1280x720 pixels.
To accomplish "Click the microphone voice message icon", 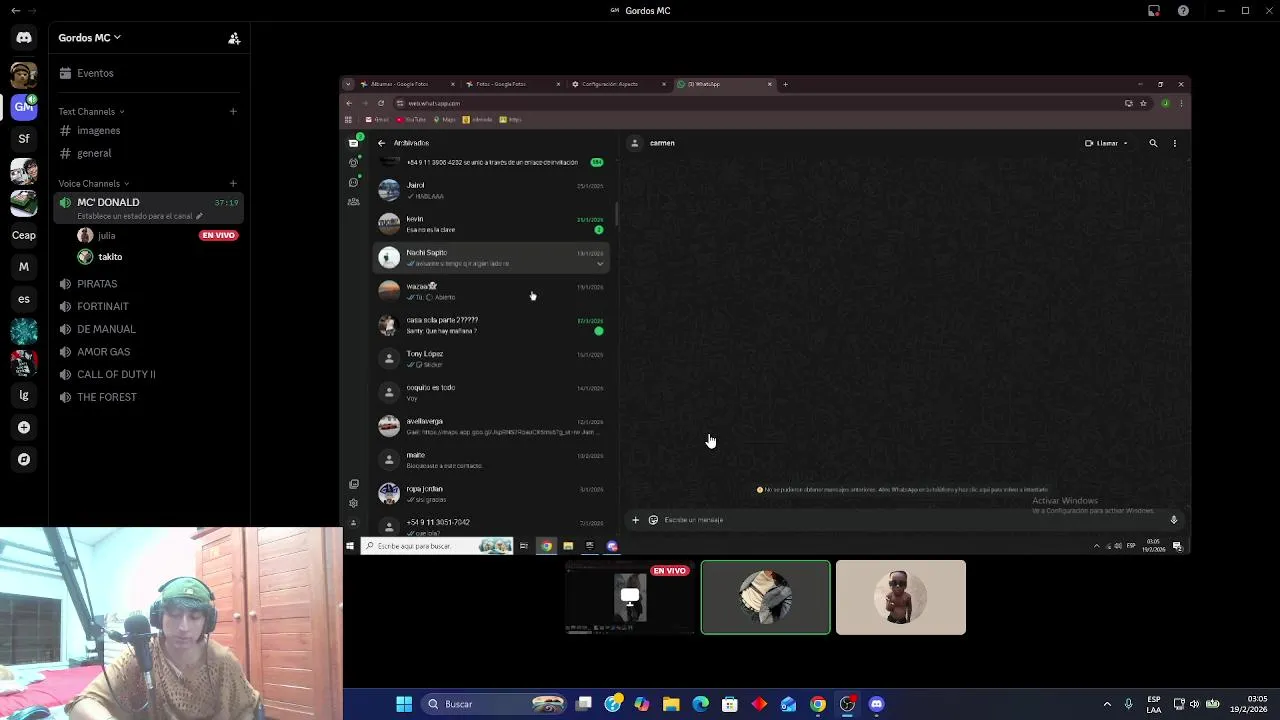I will coord(1174,520).
